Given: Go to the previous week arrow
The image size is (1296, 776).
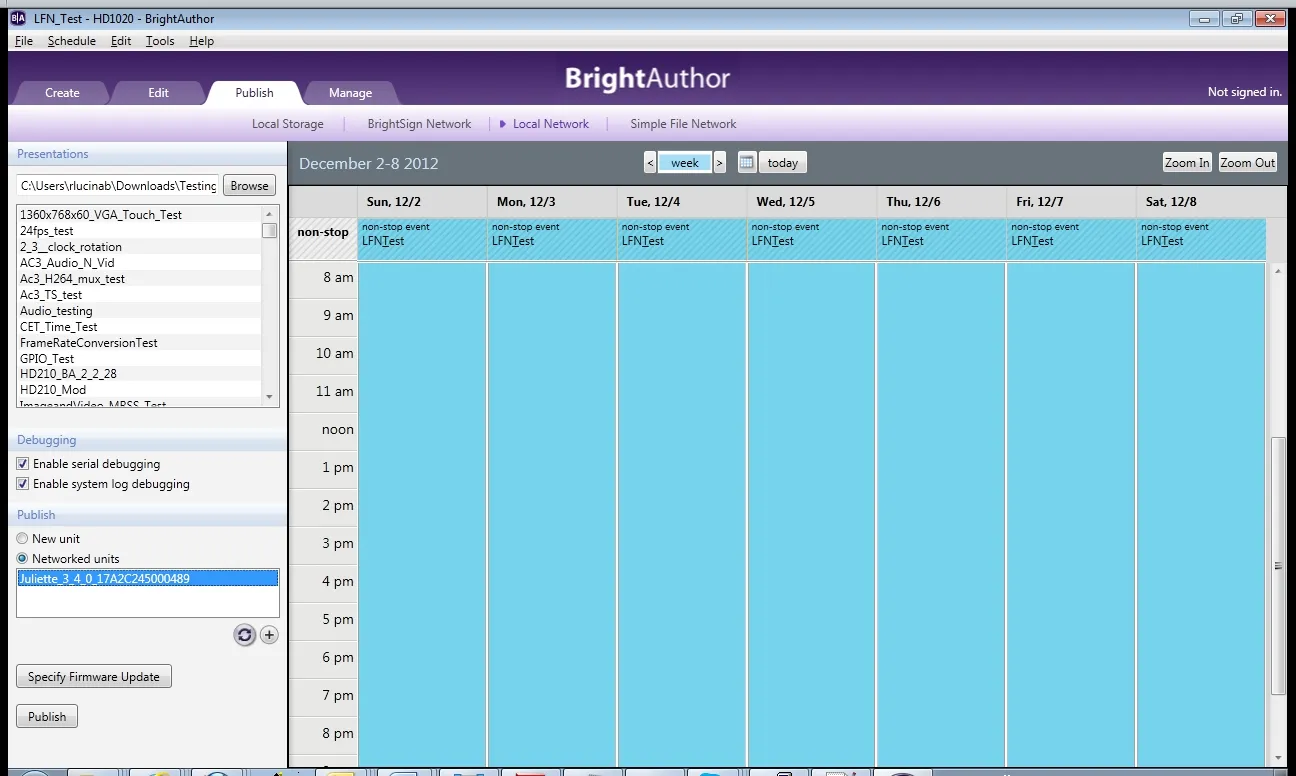Looking at the screenshot, I should point(650,163).
